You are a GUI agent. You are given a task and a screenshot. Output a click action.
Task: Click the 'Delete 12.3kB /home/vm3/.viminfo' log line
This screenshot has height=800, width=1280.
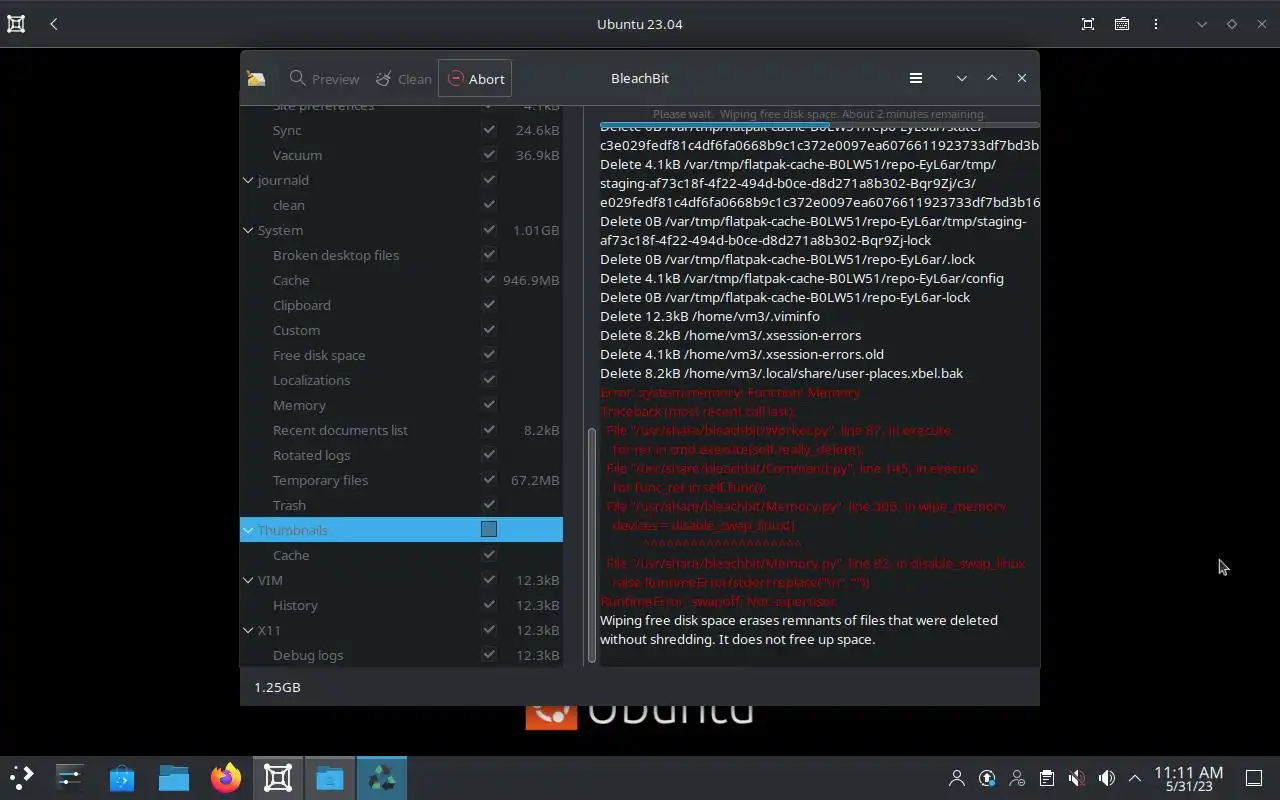tap(710, 316)
